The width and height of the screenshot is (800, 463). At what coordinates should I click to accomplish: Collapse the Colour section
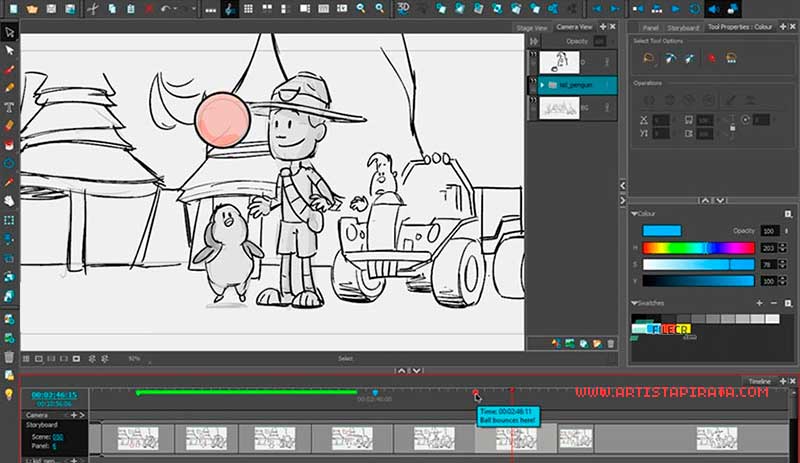(634, 213)
